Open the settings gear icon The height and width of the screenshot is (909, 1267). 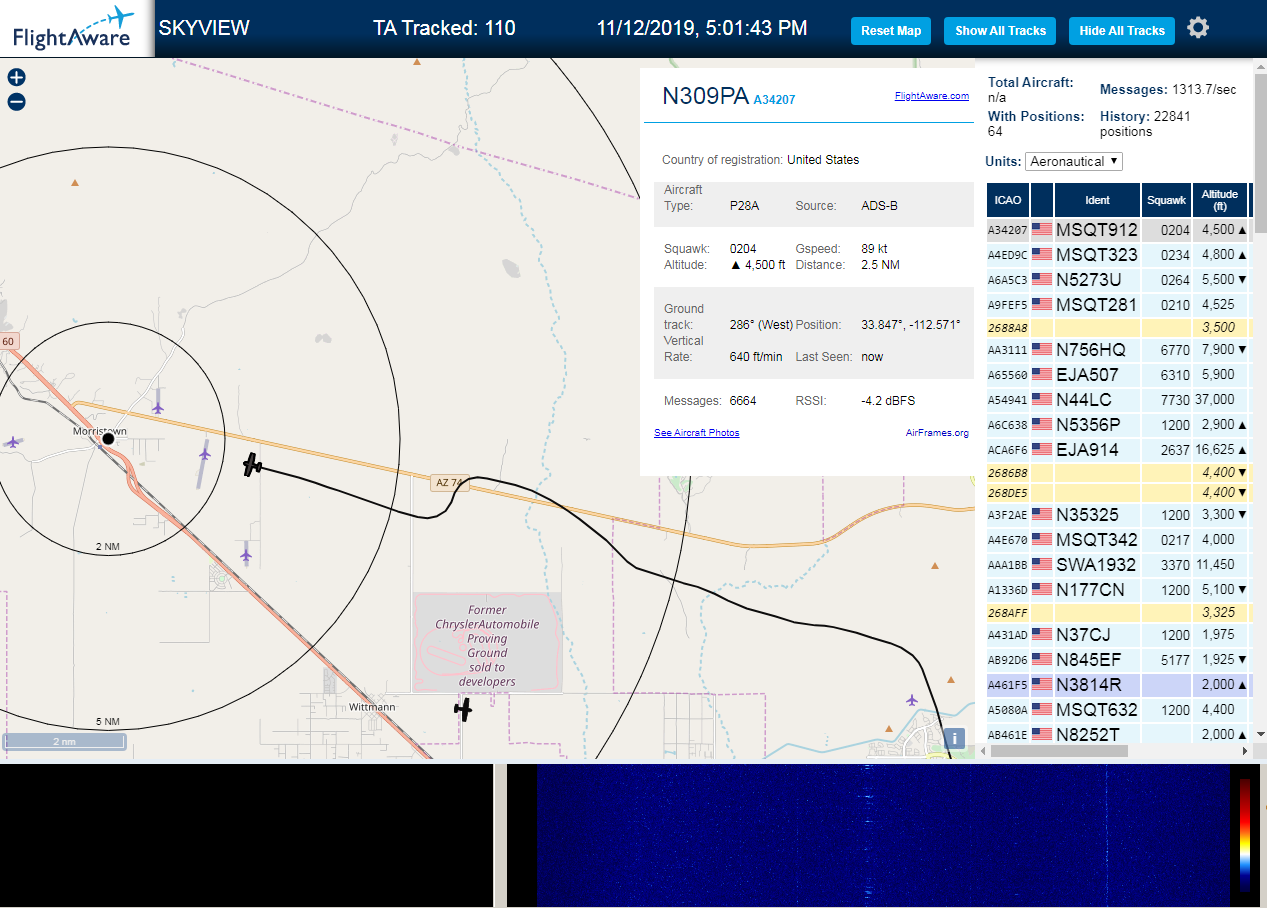pyautogui.click(x=1198, y=28)
